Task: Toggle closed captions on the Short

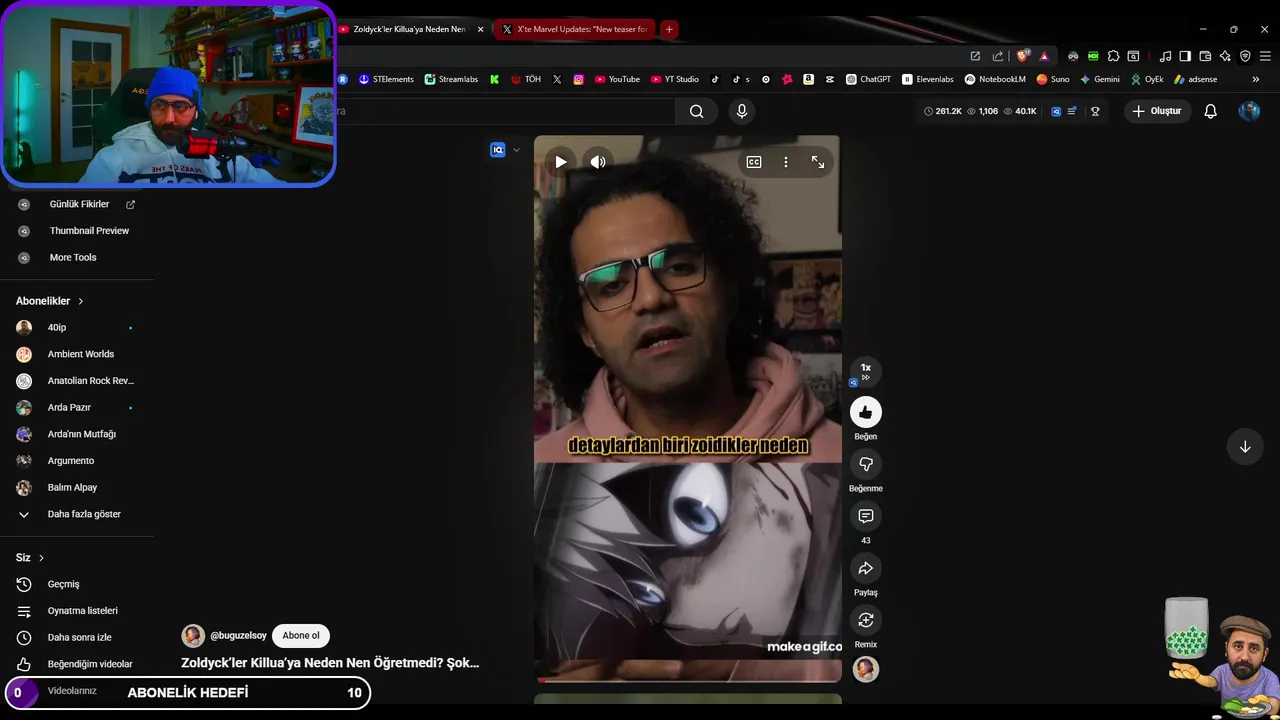Action: coord(754,162)
